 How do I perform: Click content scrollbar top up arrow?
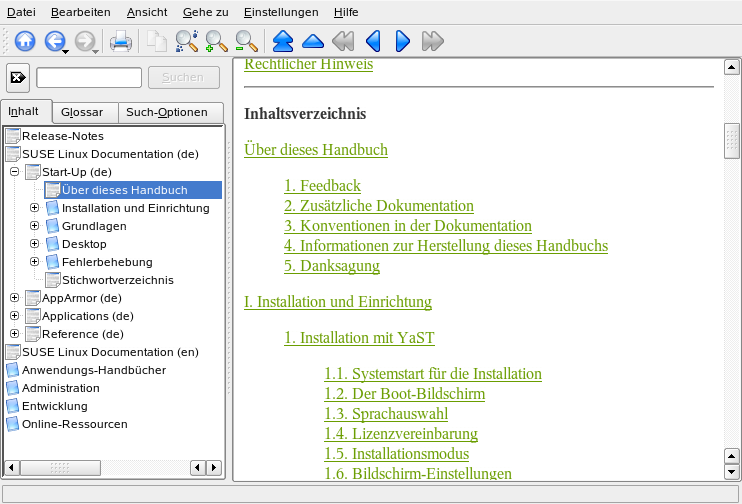pos(732,67)
